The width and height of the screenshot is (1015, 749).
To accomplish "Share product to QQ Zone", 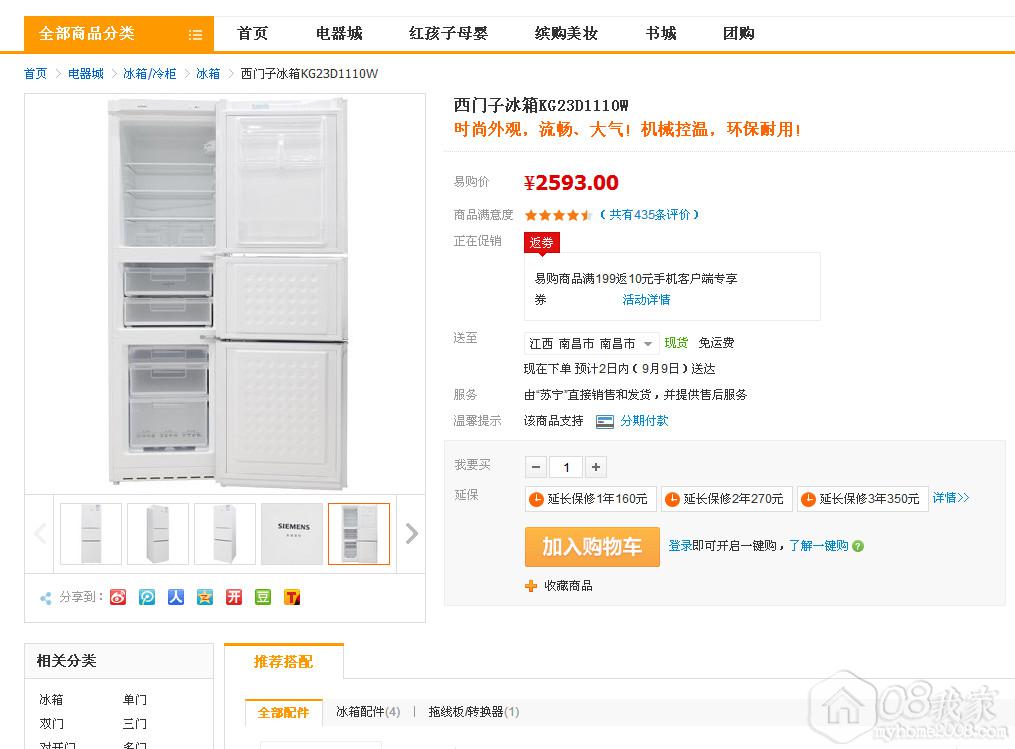I will 205,597.
